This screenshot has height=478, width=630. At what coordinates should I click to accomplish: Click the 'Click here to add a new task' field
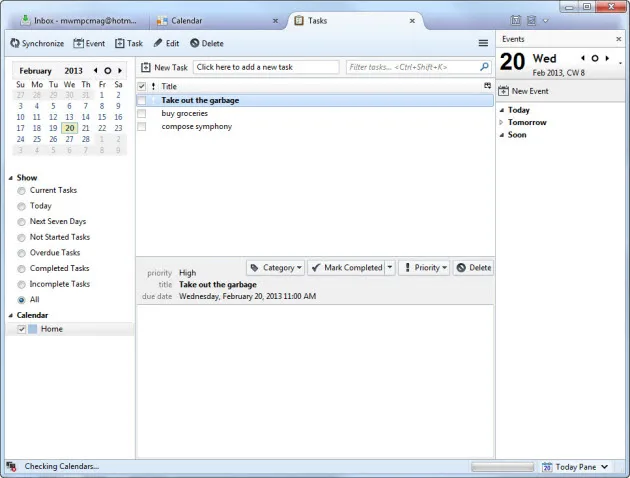tap(266, 67)
